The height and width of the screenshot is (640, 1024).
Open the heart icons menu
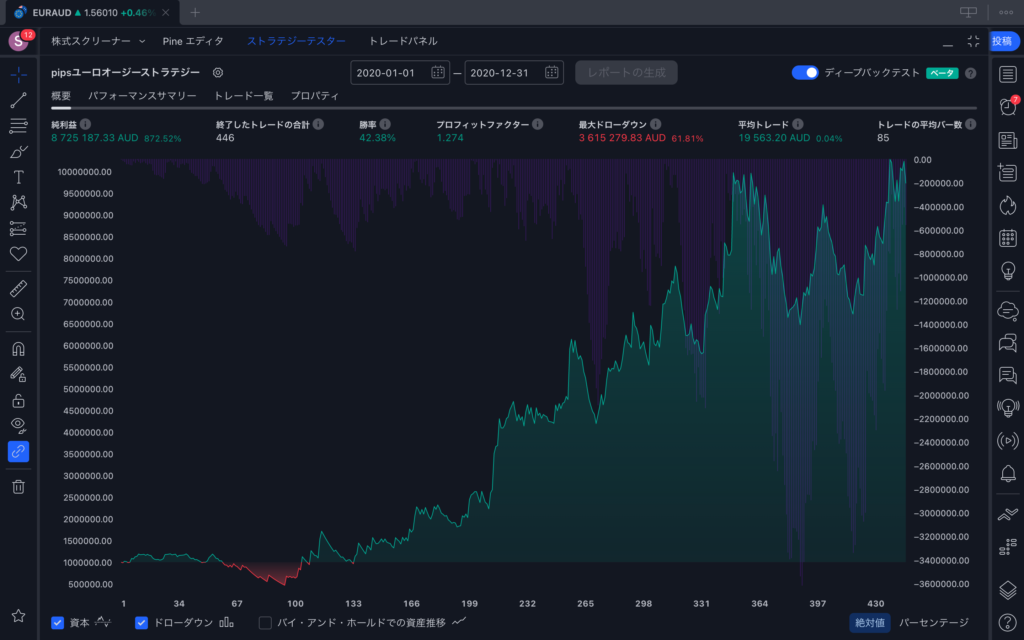pyautogui.click(x=18, y=253)
